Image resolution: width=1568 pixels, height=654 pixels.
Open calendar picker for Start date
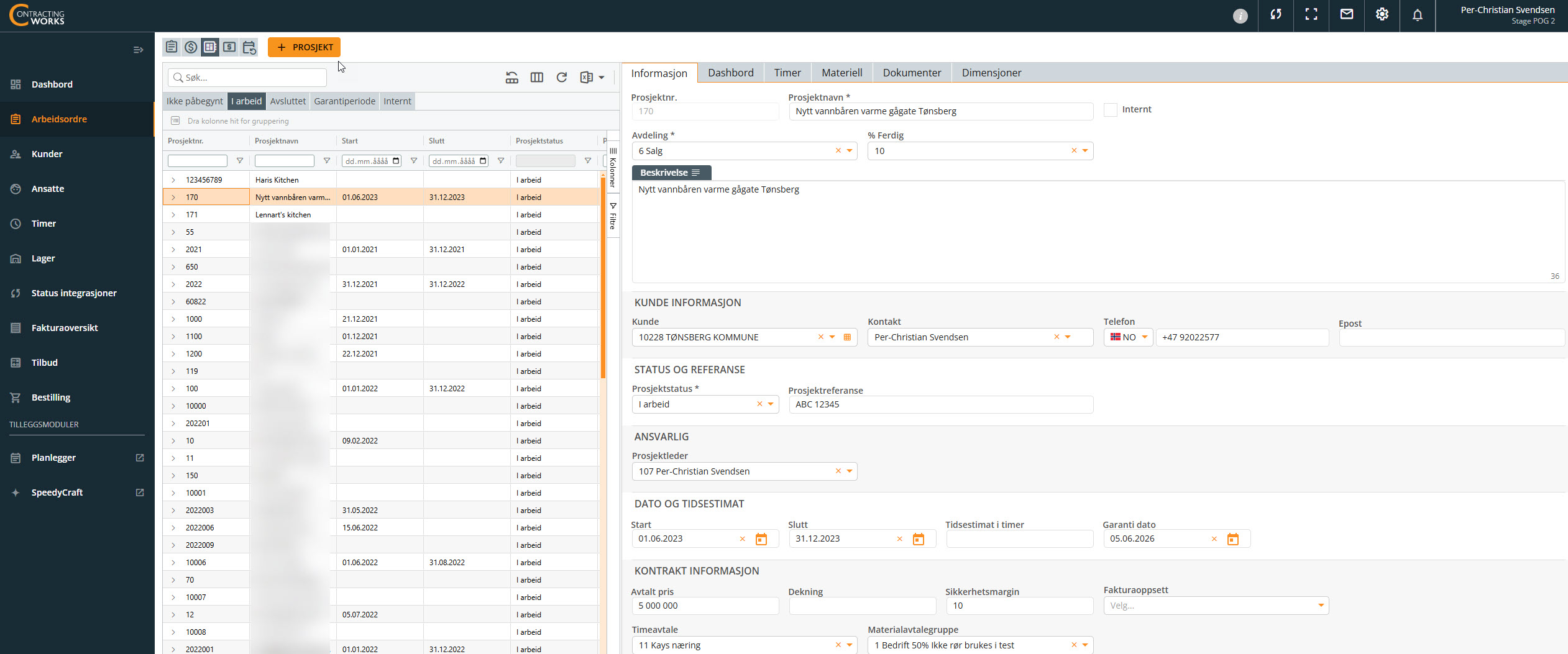click(x=761, y=539)
